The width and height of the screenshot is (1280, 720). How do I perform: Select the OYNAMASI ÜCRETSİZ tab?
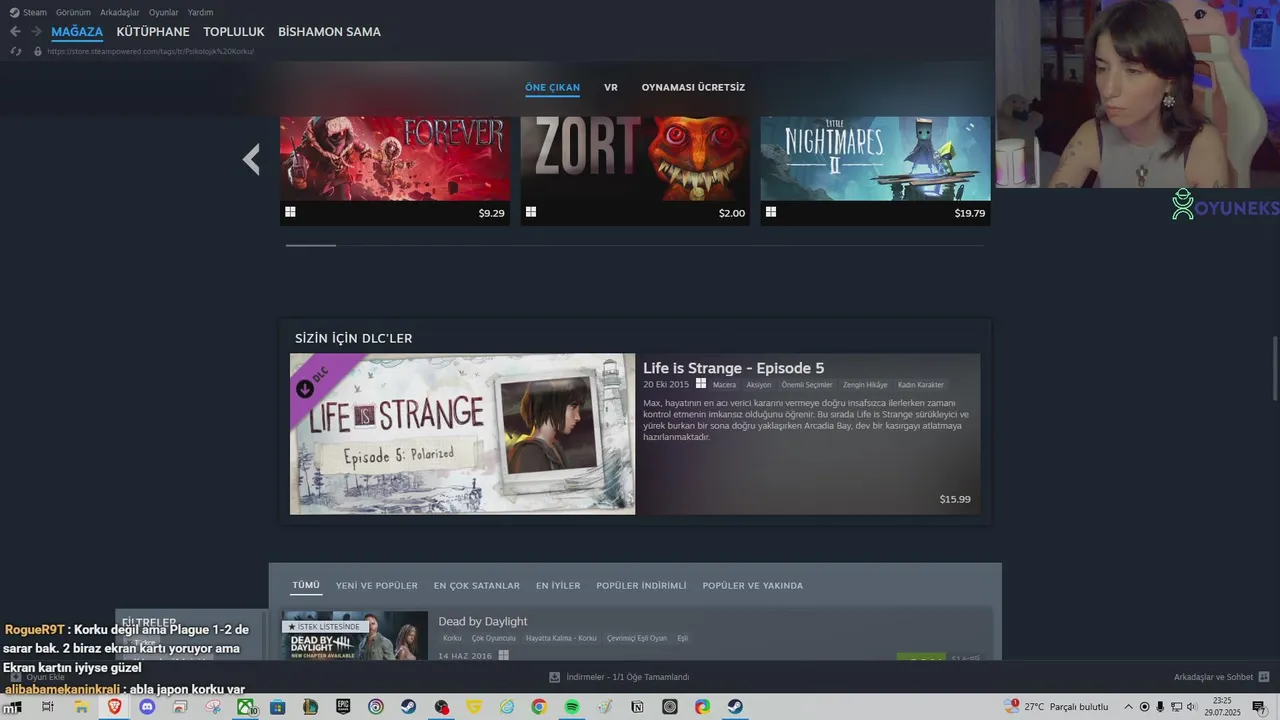click(x=693, y=87)
